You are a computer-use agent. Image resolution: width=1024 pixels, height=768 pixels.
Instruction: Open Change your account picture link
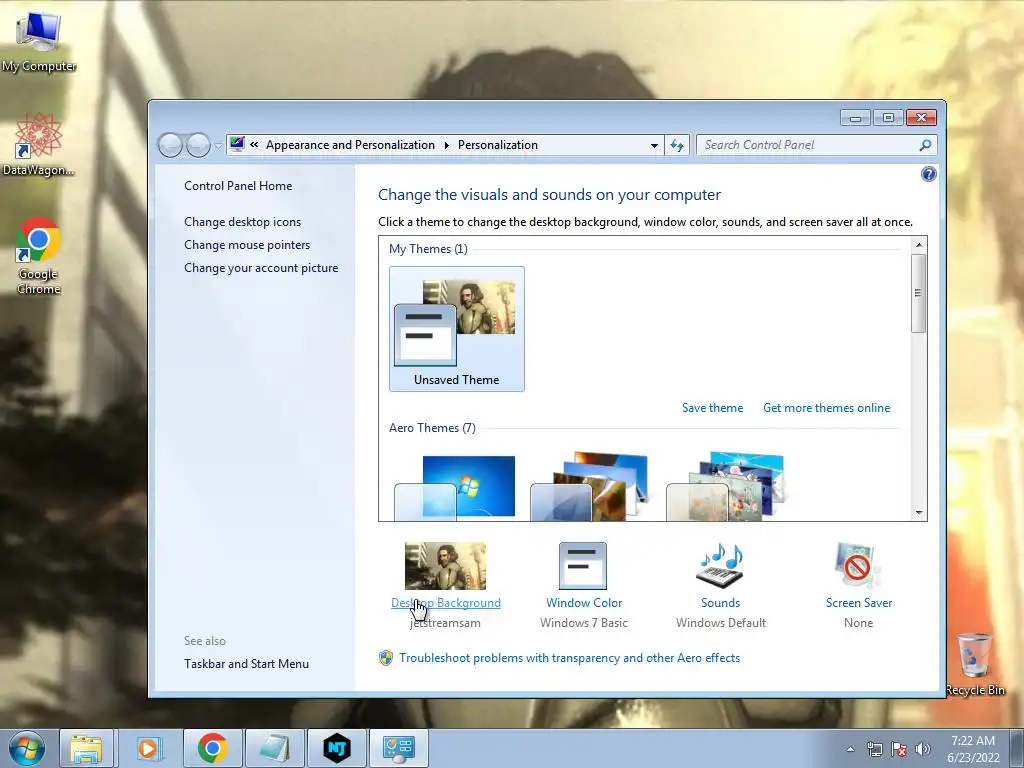click(261, 268)
